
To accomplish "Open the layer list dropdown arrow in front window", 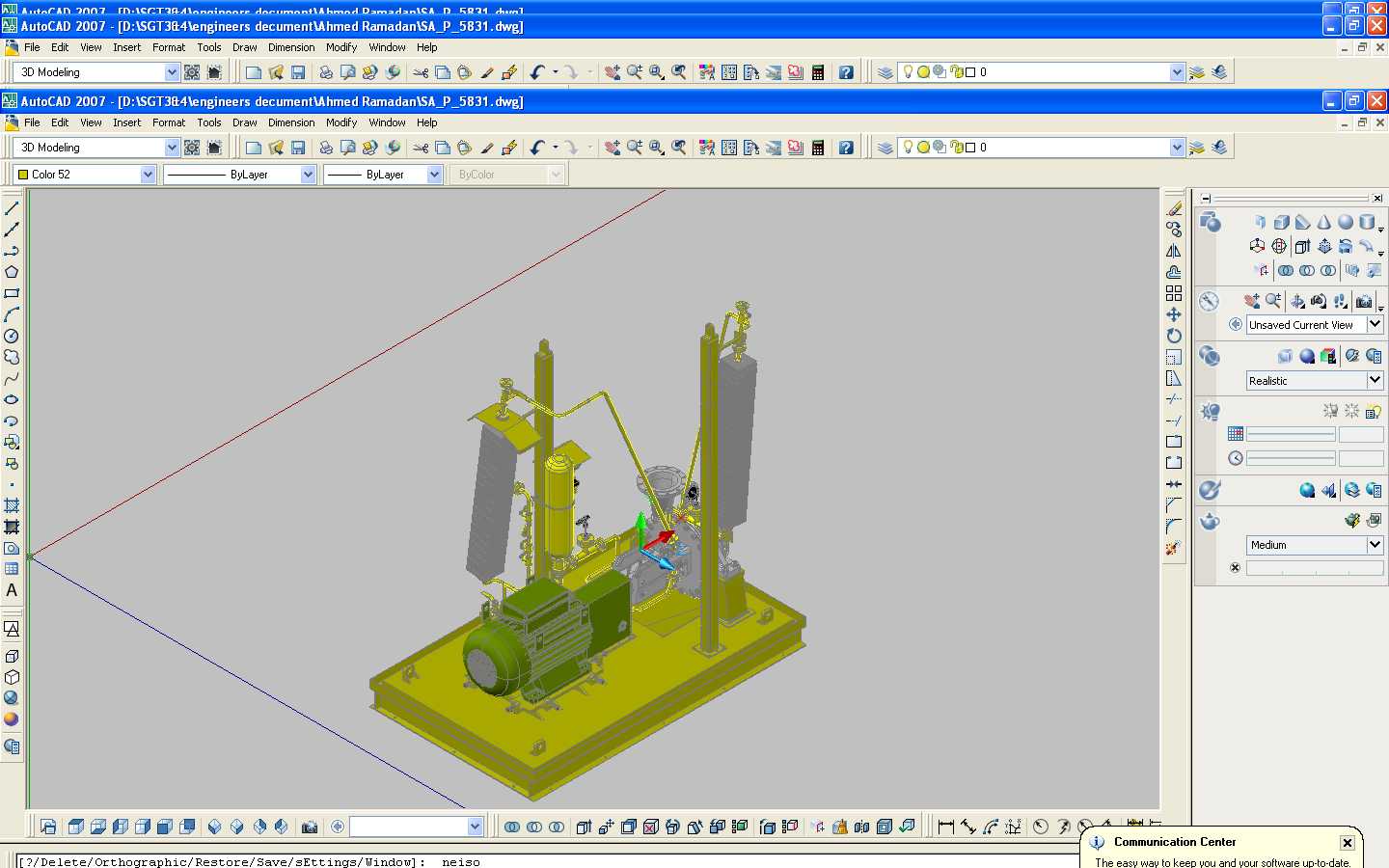I will point(1177,148).
